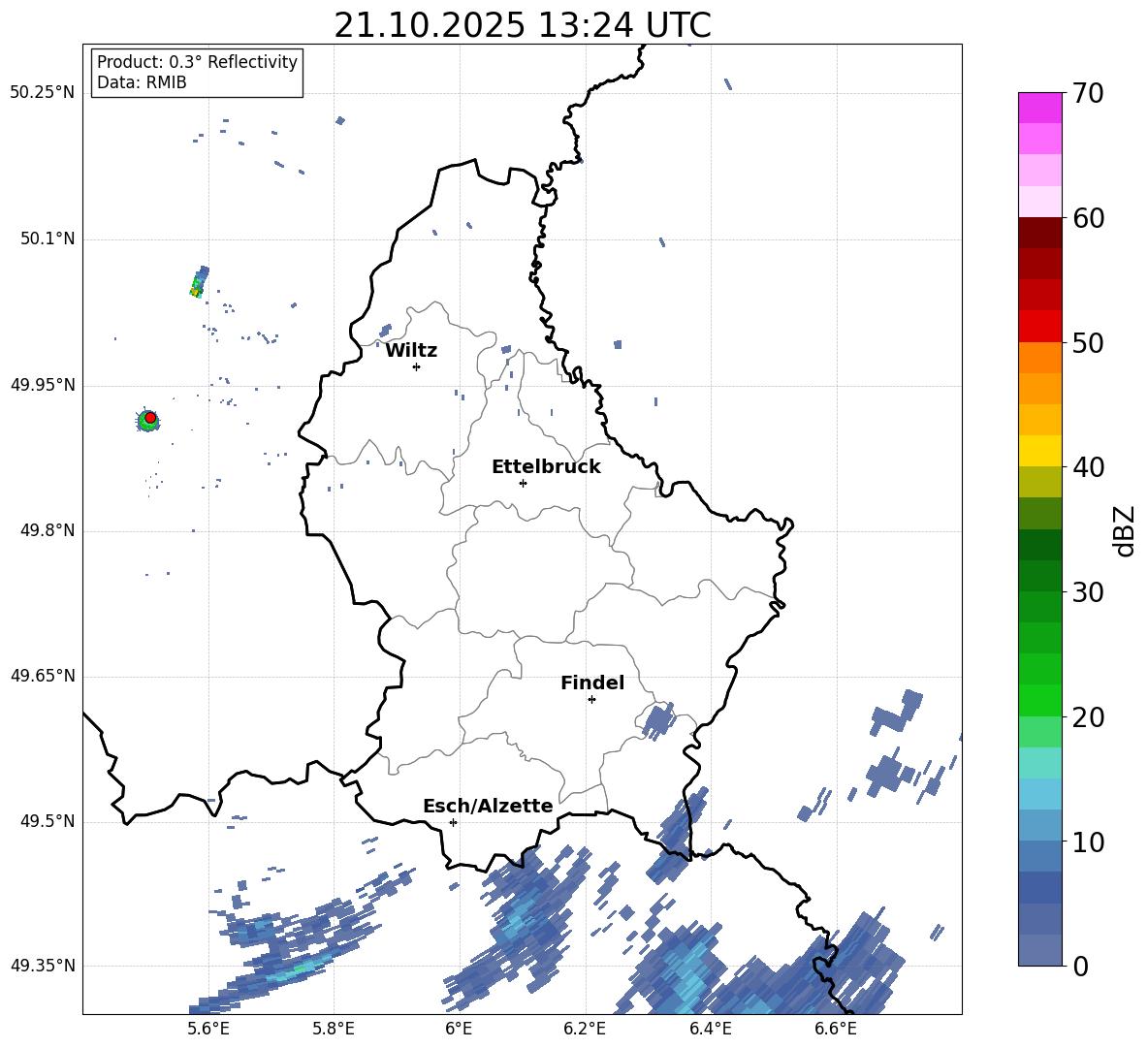Click the magenta top colorbar segment
This screenshot has height=1048, width=1148.
pos(1039,108)
